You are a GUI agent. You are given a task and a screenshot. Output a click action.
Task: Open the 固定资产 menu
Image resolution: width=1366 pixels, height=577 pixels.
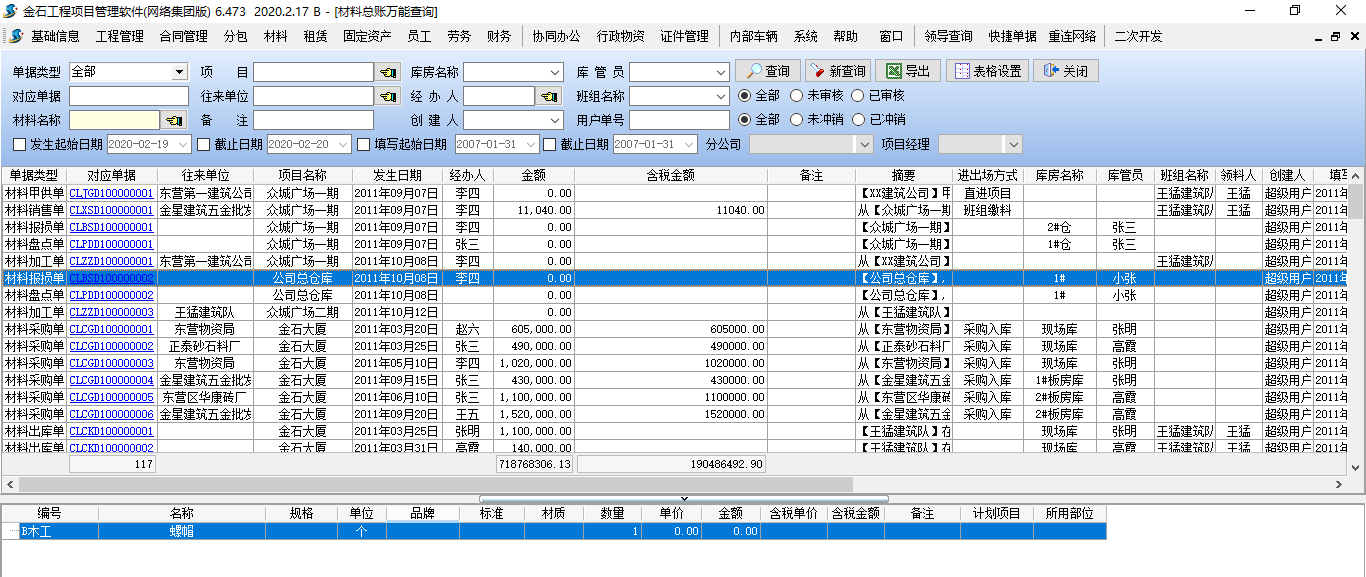click(x=367, y=36)
